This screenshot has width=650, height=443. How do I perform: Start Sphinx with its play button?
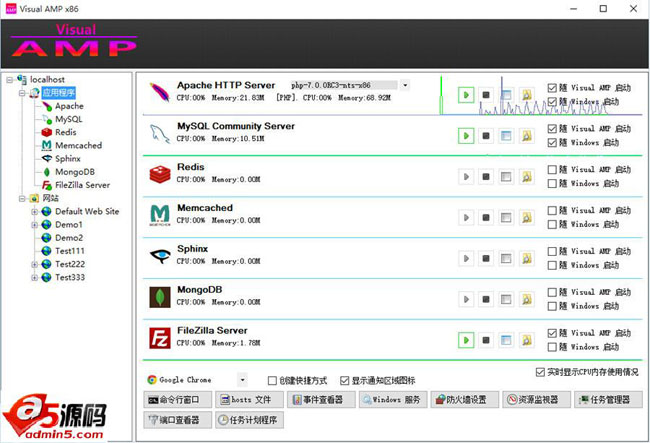(466, 258)
